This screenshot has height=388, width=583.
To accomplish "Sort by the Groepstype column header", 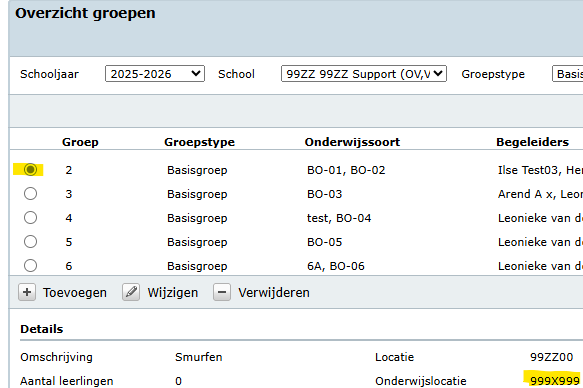I will (x=200, y=142).
